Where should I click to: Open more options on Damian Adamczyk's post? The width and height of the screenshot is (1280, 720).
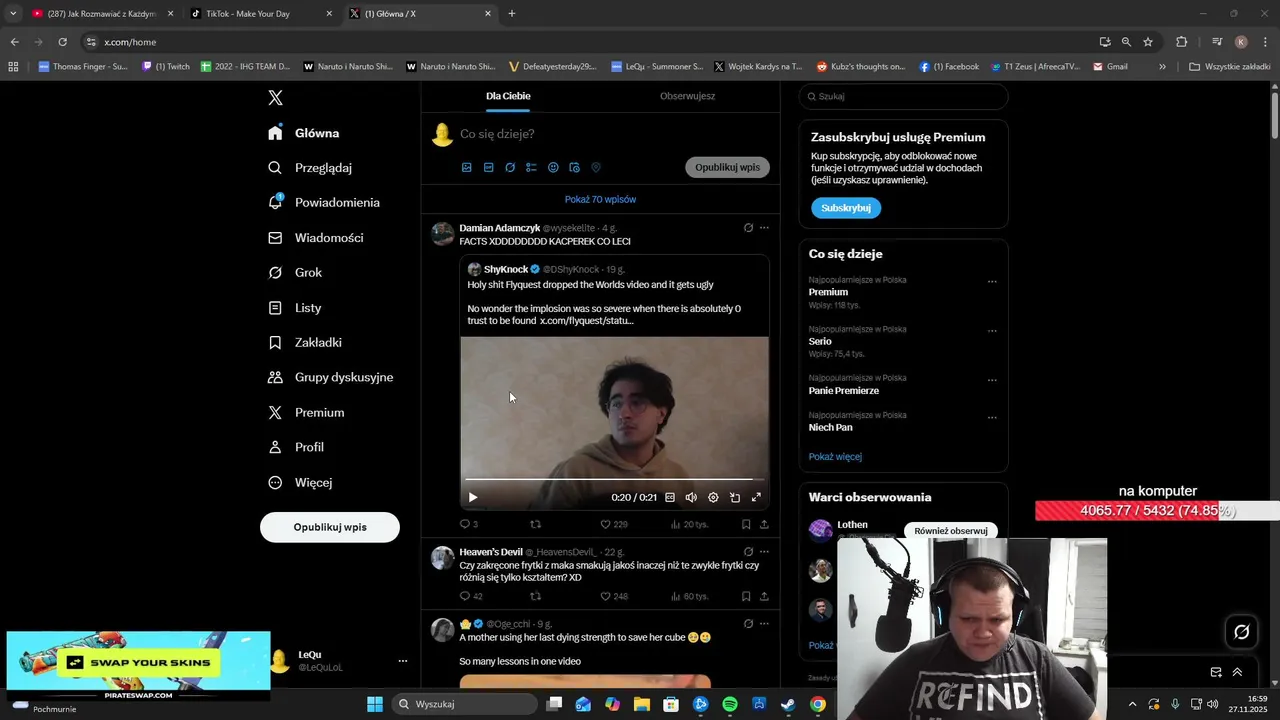[x=764, y=228]
